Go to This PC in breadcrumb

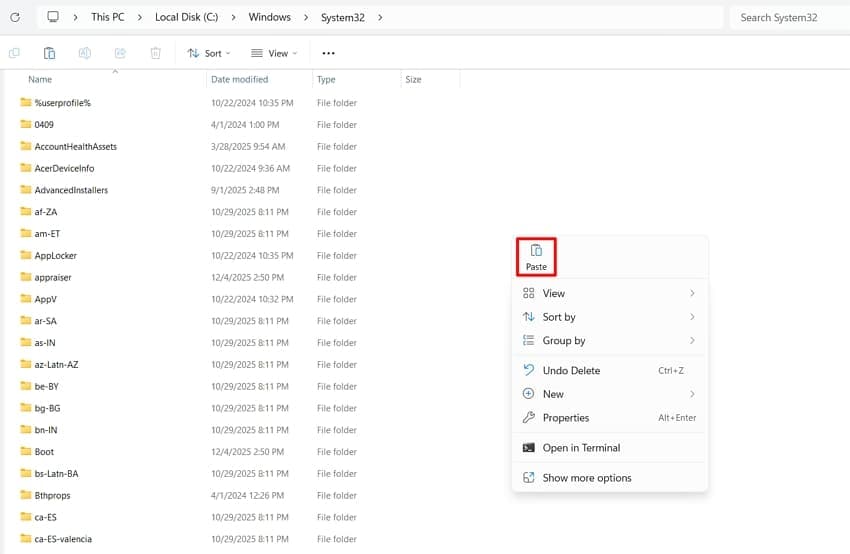(x=107, y=17)
